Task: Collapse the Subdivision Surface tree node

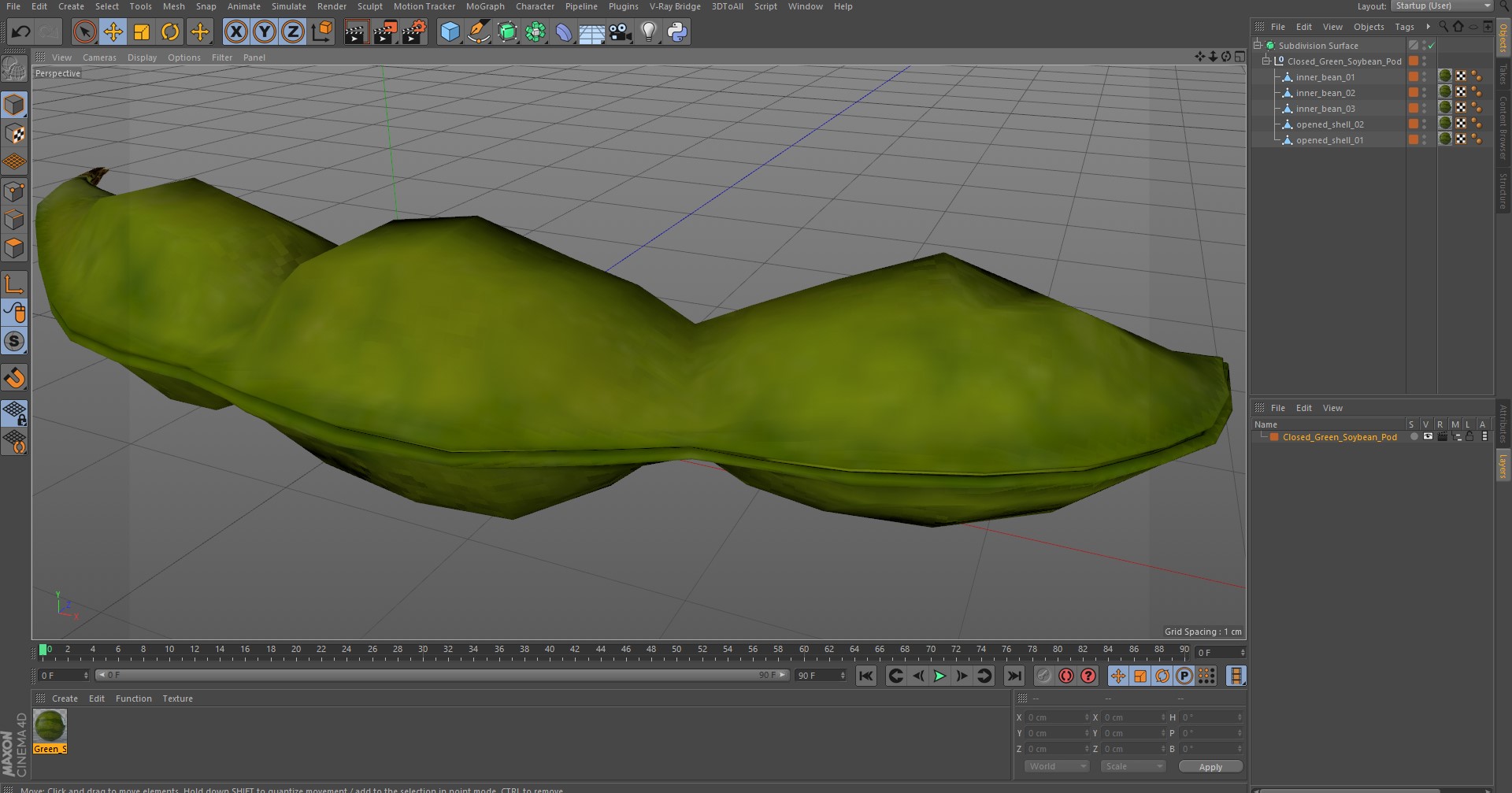Action: [1258, 46]
